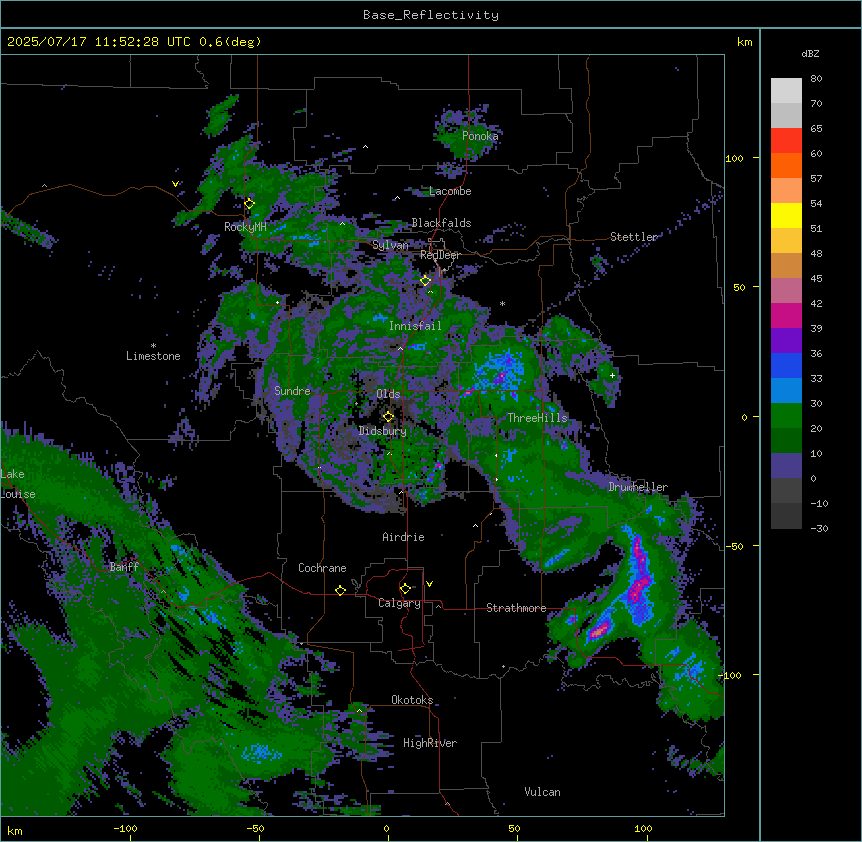The height and width of the screenshot is (842, 862).
Task: Select the Limestone label
Action: pyautogui.click(x=153, y=356)
